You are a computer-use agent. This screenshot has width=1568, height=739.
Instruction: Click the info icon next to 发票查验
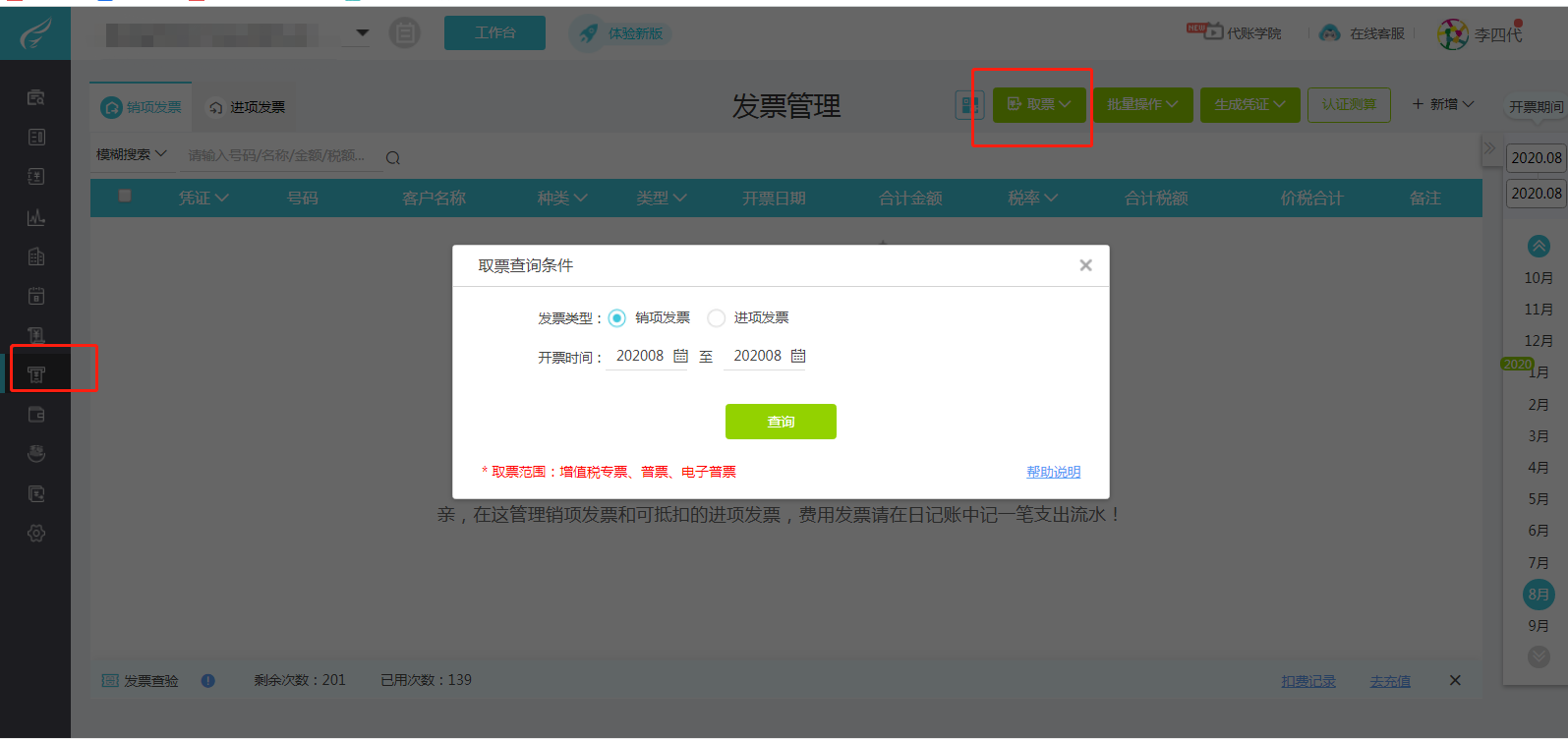[207, 680]
